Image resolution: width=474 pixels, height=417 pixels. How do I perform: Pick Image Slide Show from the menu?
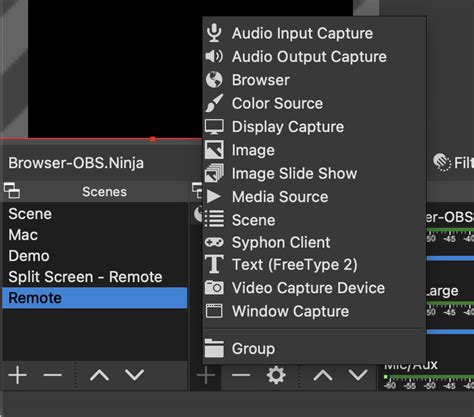tap(314, 173)
